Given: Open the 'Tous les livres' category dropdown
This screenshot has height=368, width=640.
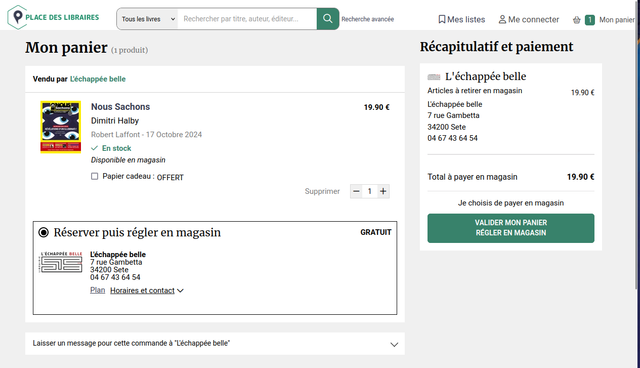Looking at the screenshot, I should (148, 19).
